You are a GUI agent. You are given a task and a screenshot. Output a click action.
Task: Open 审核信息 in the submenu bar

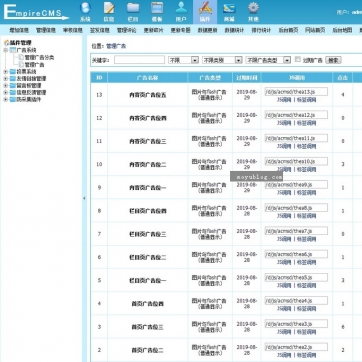tap(73, 30)
